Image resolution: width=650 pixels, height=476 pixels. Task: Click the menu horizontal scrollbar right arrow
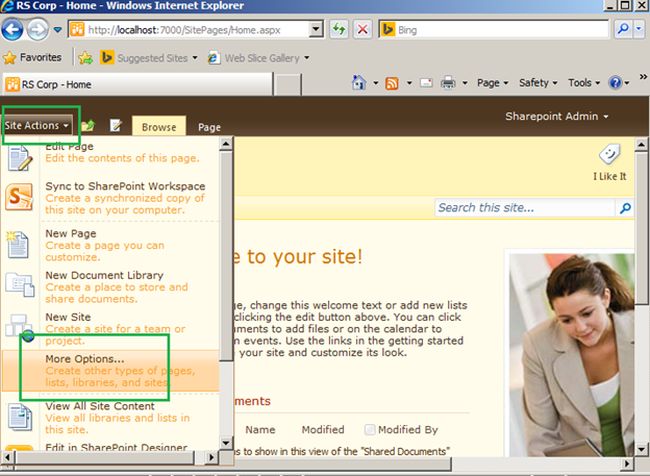(211, 458)
